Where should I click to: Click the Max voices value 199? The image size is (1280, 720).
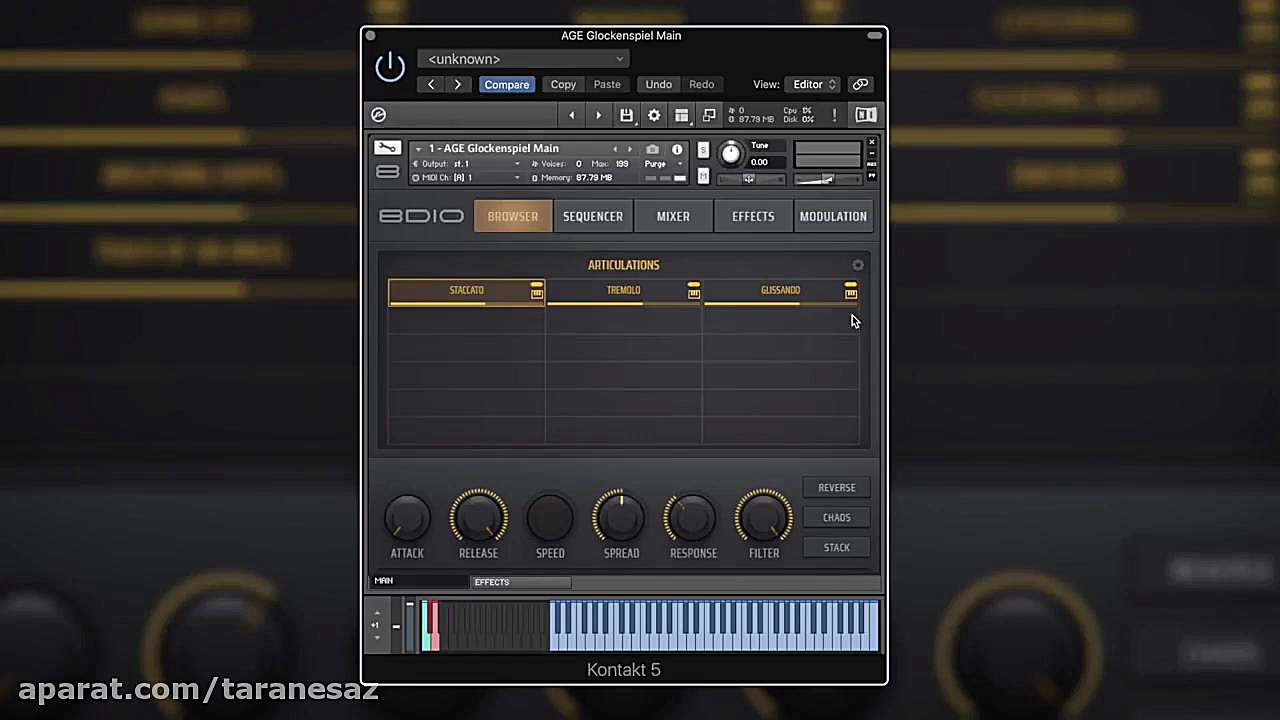click(622, 164)
